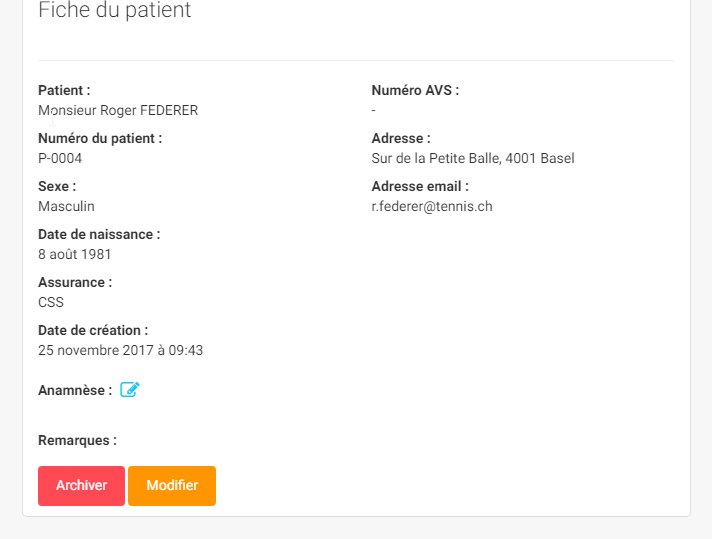This screenshot has height=539, width=712.
Task: Click the Remarques label
Action: point(77,440)
